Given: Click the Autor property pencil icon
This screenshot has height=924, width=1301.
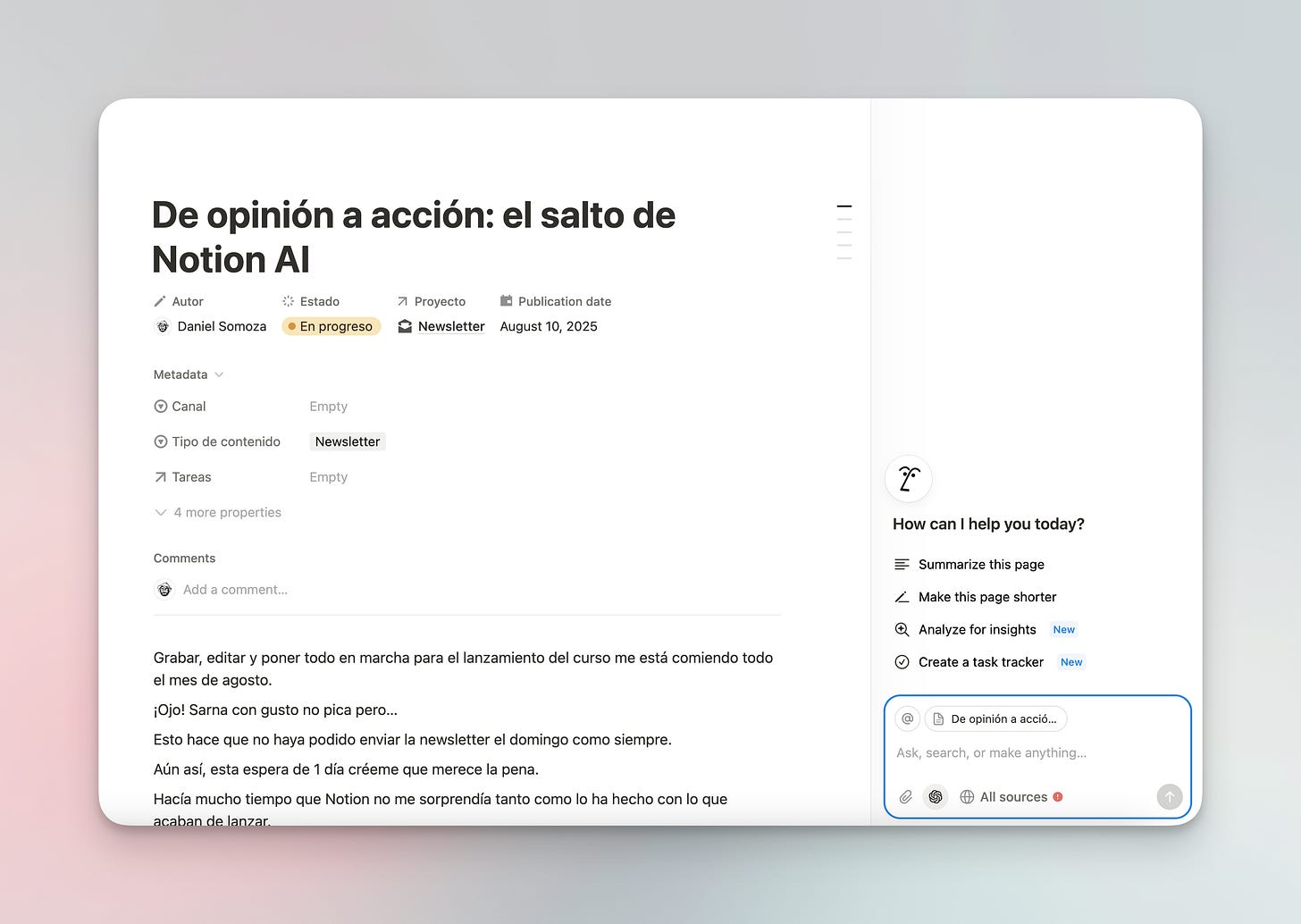Looking at the screenshot, I should click(x=160, y=301).
